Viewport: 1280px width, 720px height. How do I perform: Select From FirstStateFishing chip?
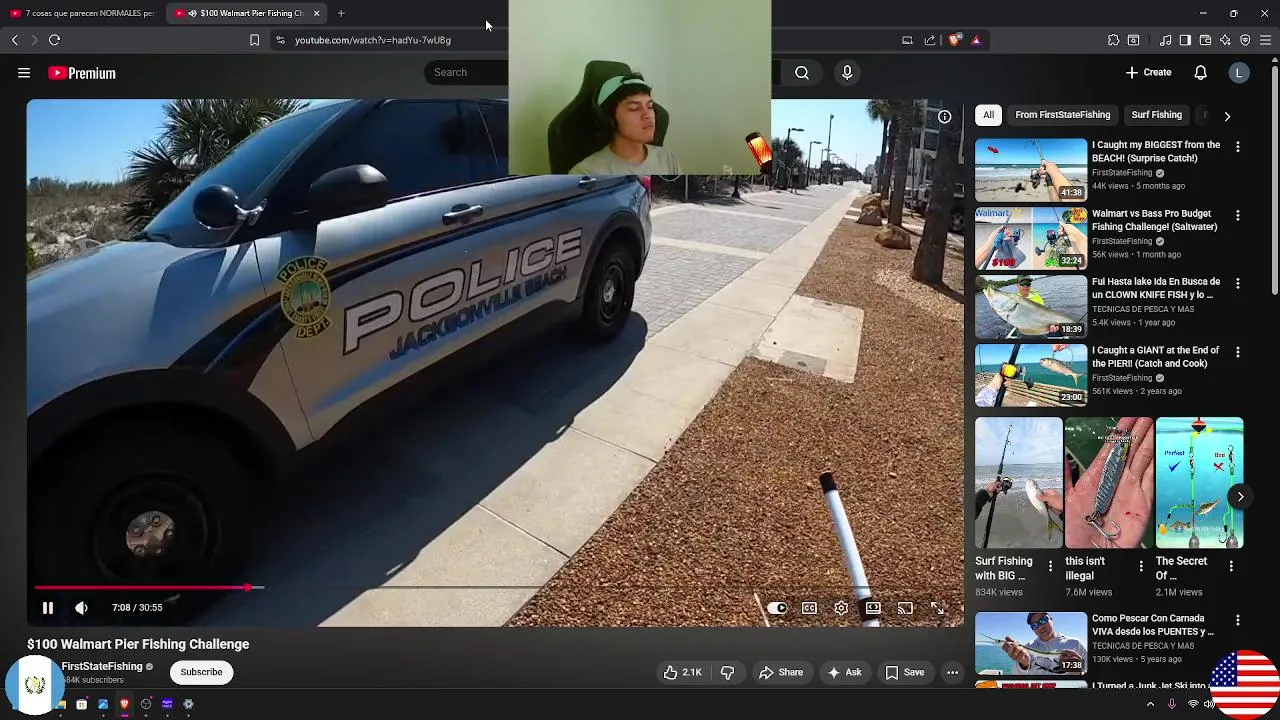pos(1062,115)
